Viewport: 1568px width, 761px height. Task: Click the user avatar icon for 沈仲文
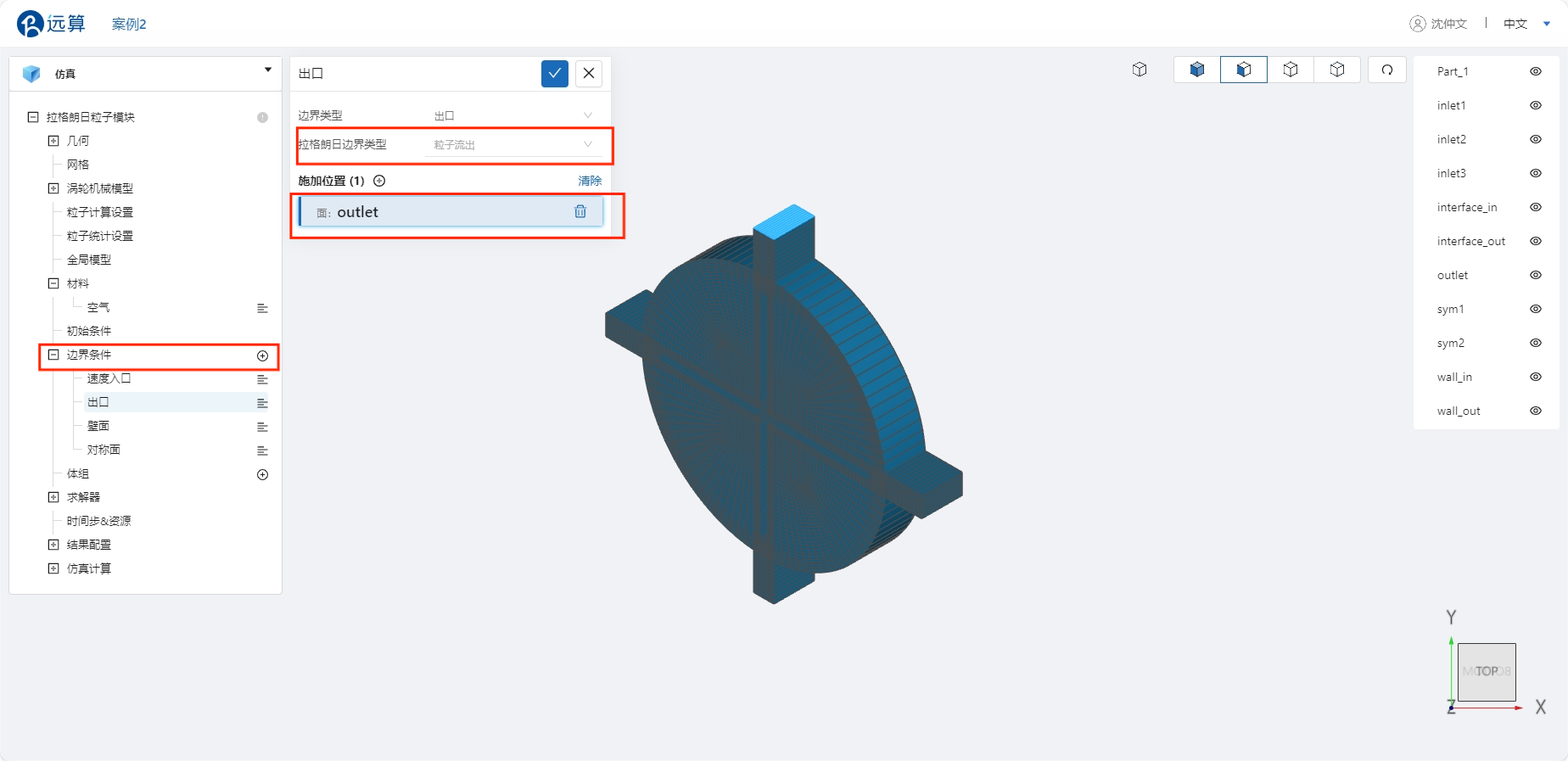coord(1418,24)
